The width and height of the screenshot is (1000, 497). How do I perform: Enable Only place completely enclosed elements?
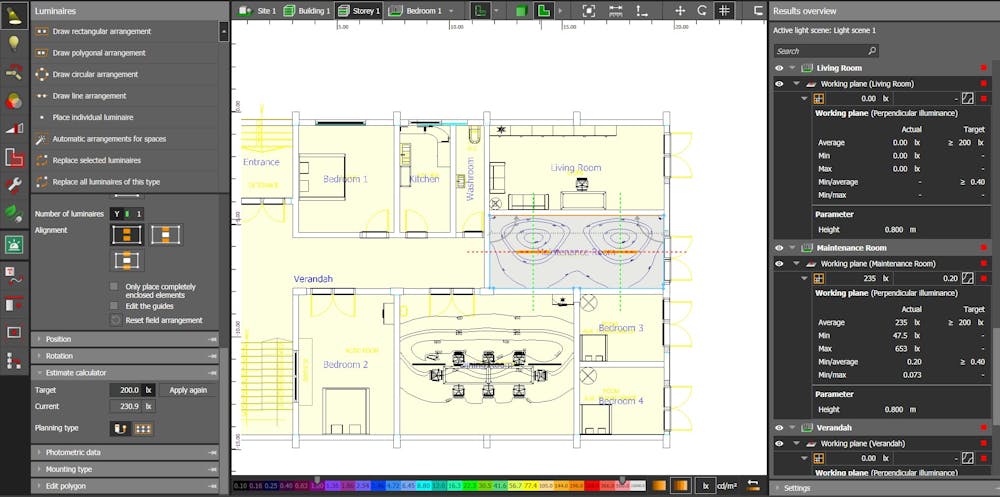[115, 287]
